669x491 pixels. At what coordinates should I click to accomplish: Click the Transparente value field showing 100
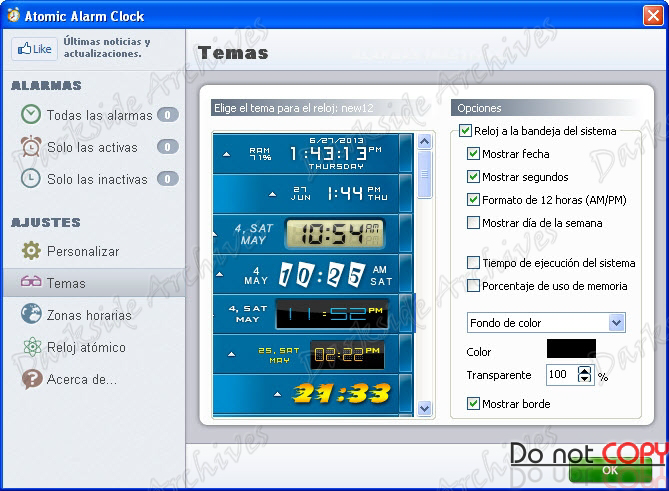[561, 375]
